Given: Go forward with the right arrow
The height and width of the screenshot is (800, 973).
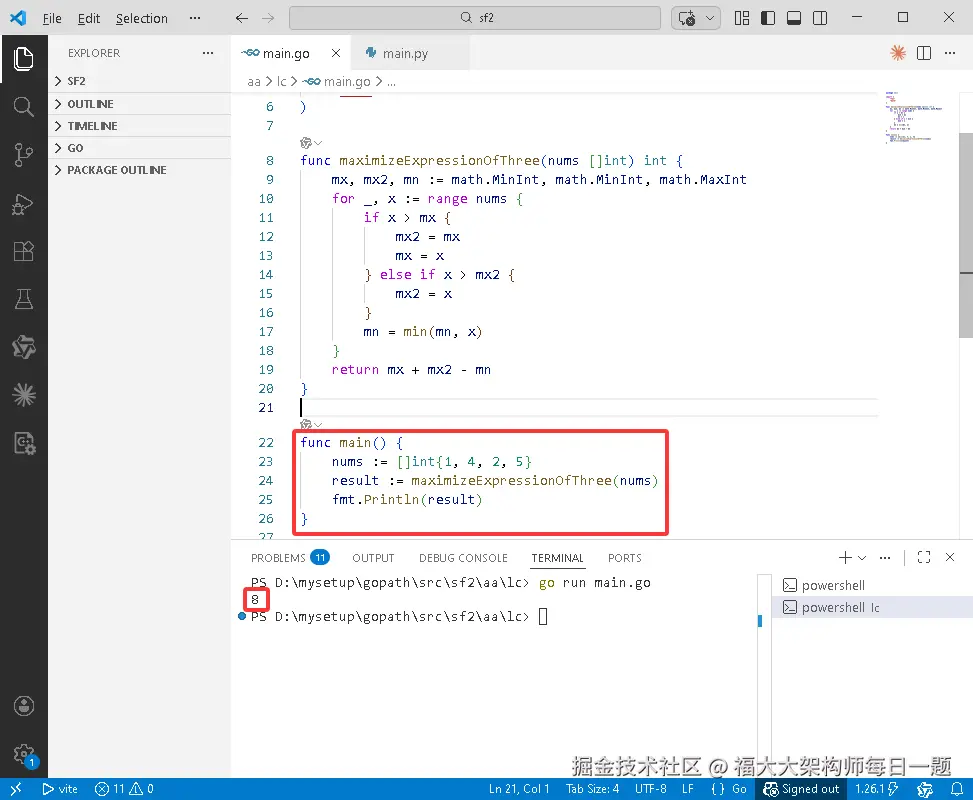Looking at the screenshot, I should click(x=268, y=18).
